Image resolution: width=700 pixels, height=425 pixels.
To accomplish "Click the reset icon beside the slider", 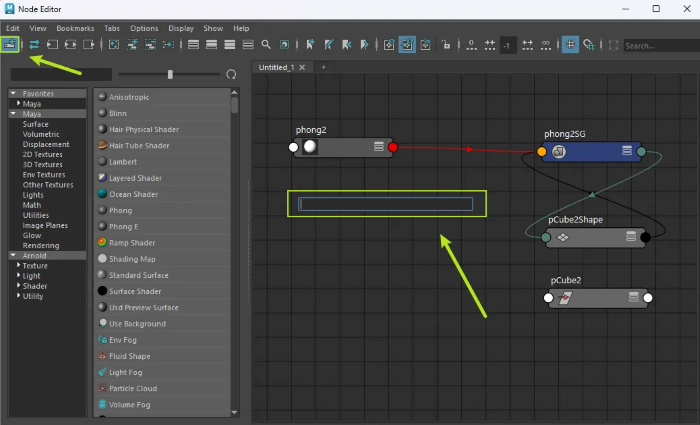I will coord(232,74).
